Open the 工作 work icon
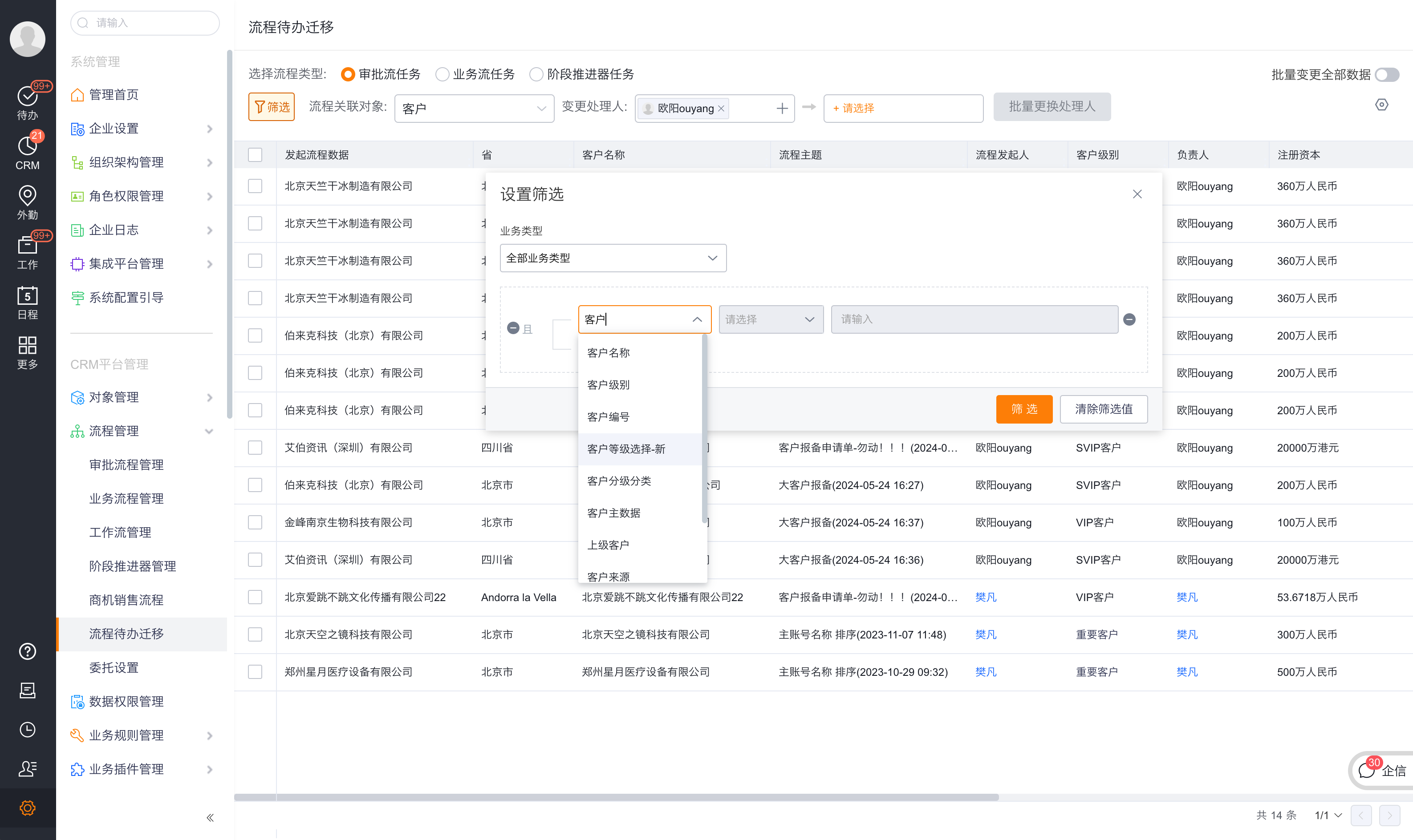This screenshot has width=1413, height=840. click(x=27, y=252)
